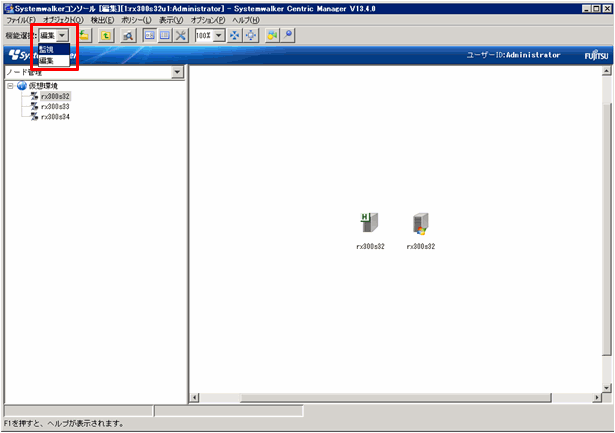Open the 検出(E) menu
615x433 pixels.
102,20
